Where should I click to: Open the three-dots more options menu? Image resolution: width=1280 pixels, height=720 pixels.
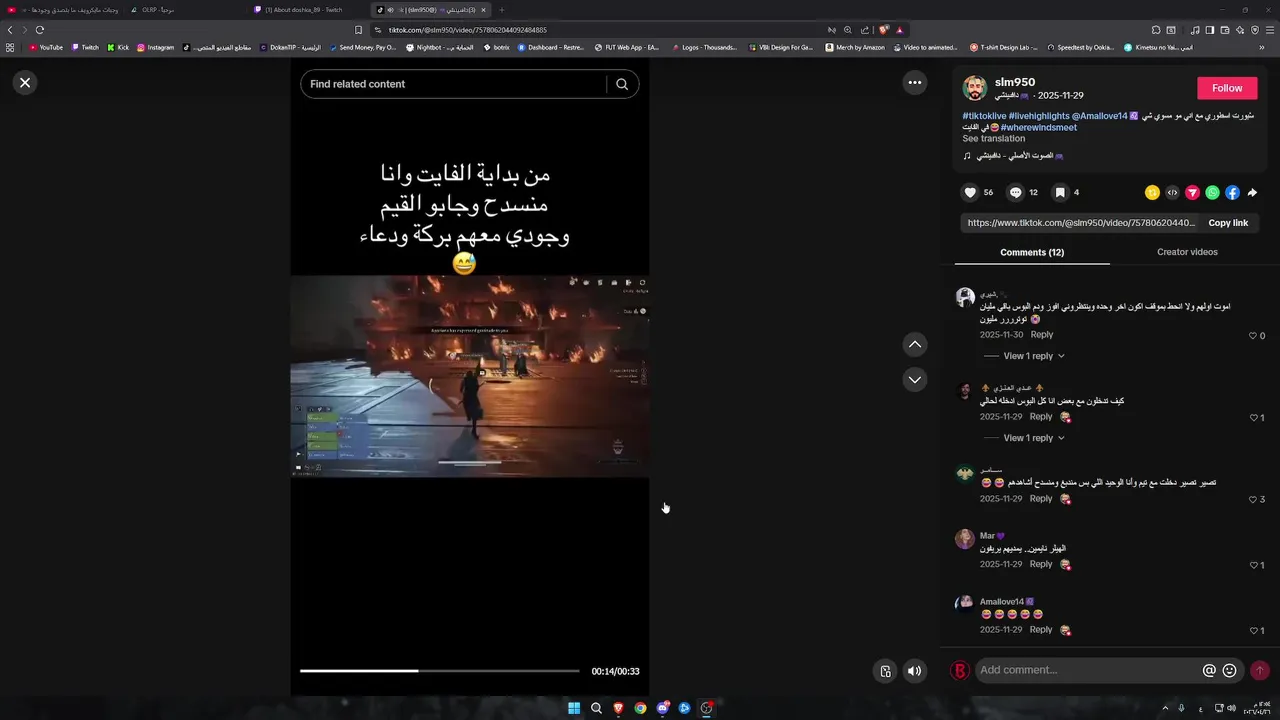[914, 83]
